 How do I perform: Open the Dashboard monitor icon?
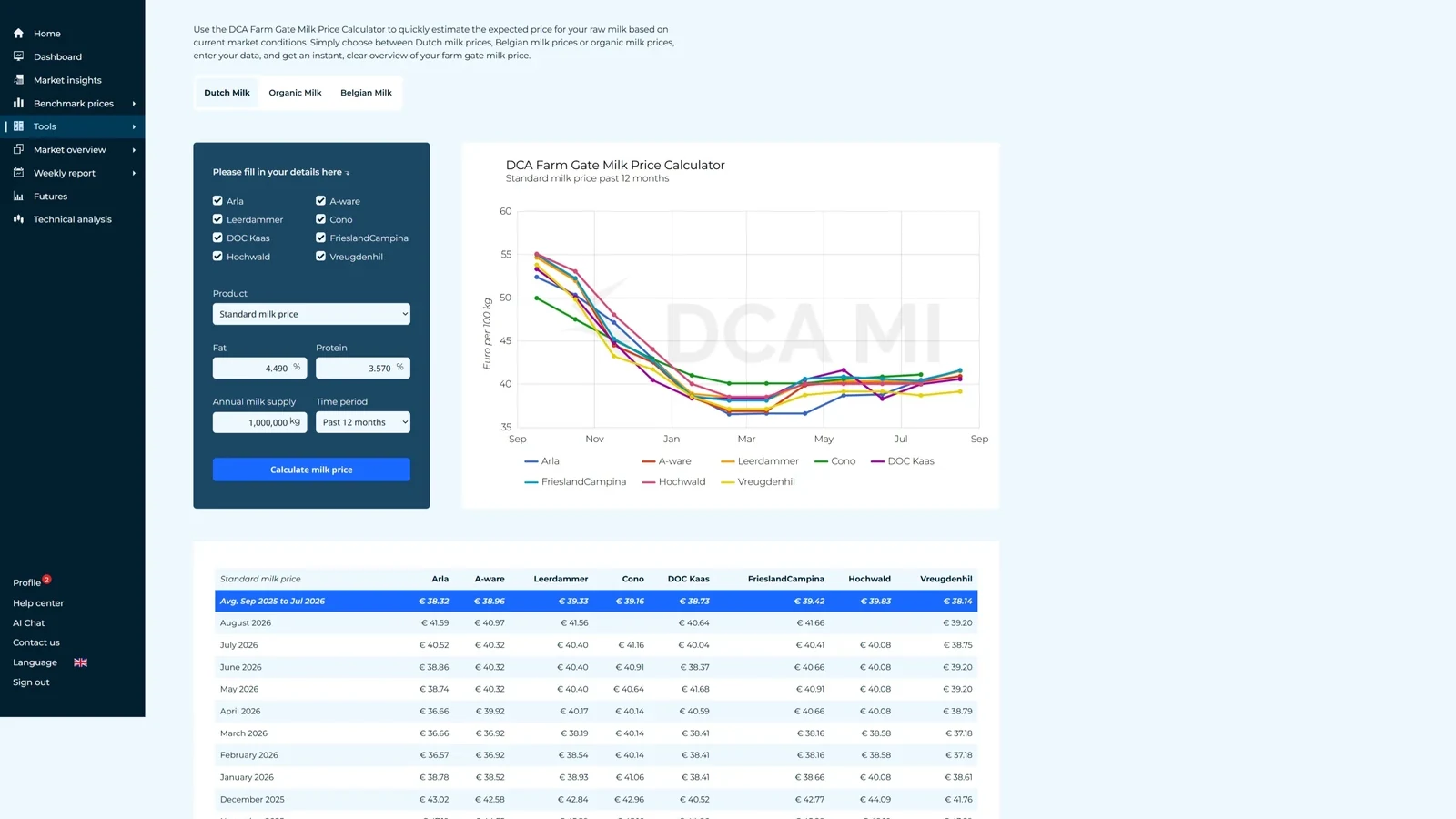[18, 56]
